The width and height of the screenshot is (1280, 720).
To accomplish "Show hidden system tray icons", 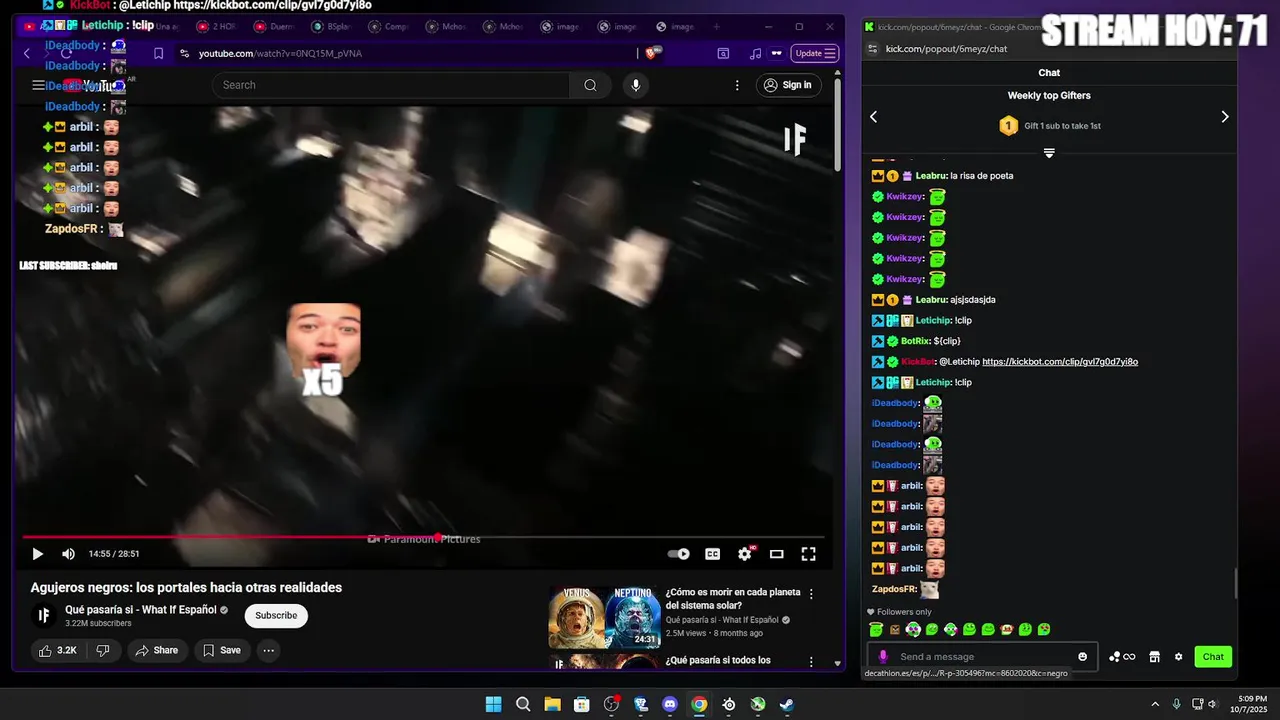I will pos(1155,704).
